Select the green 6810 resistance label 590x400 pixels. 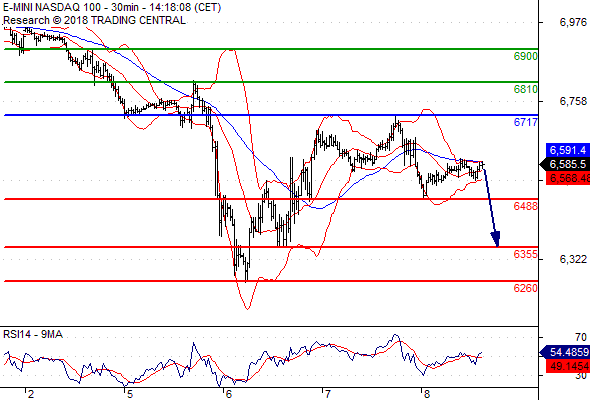pos(525,89)
